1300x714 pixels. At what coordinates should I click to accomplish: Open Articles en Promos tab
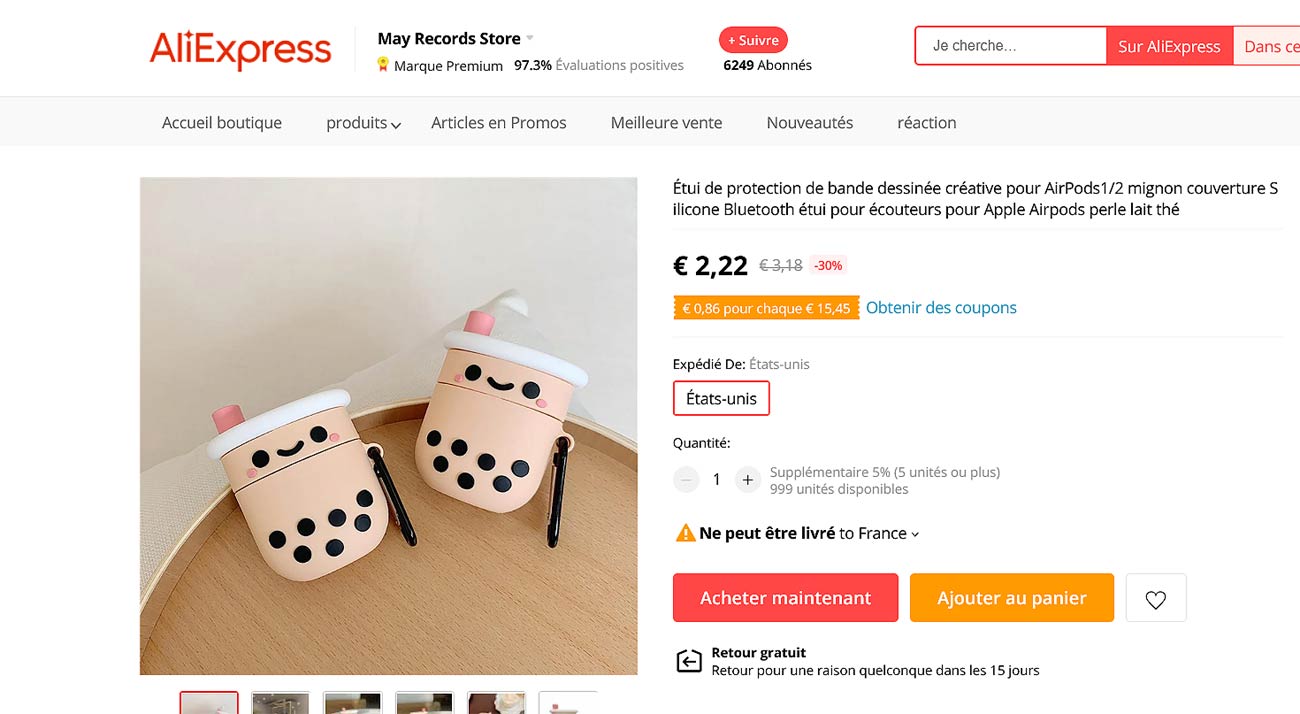498,123
